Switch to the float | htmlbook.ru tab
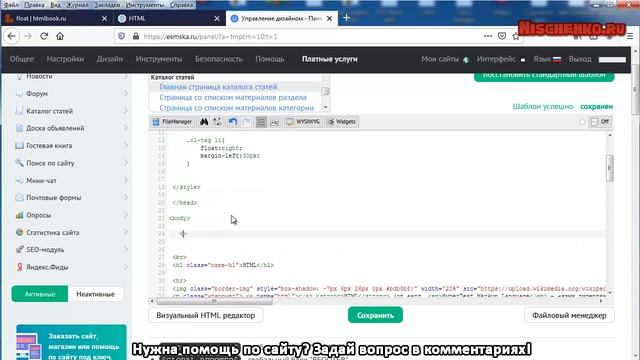This screenshot has width=640, height=360. (56, 18)
